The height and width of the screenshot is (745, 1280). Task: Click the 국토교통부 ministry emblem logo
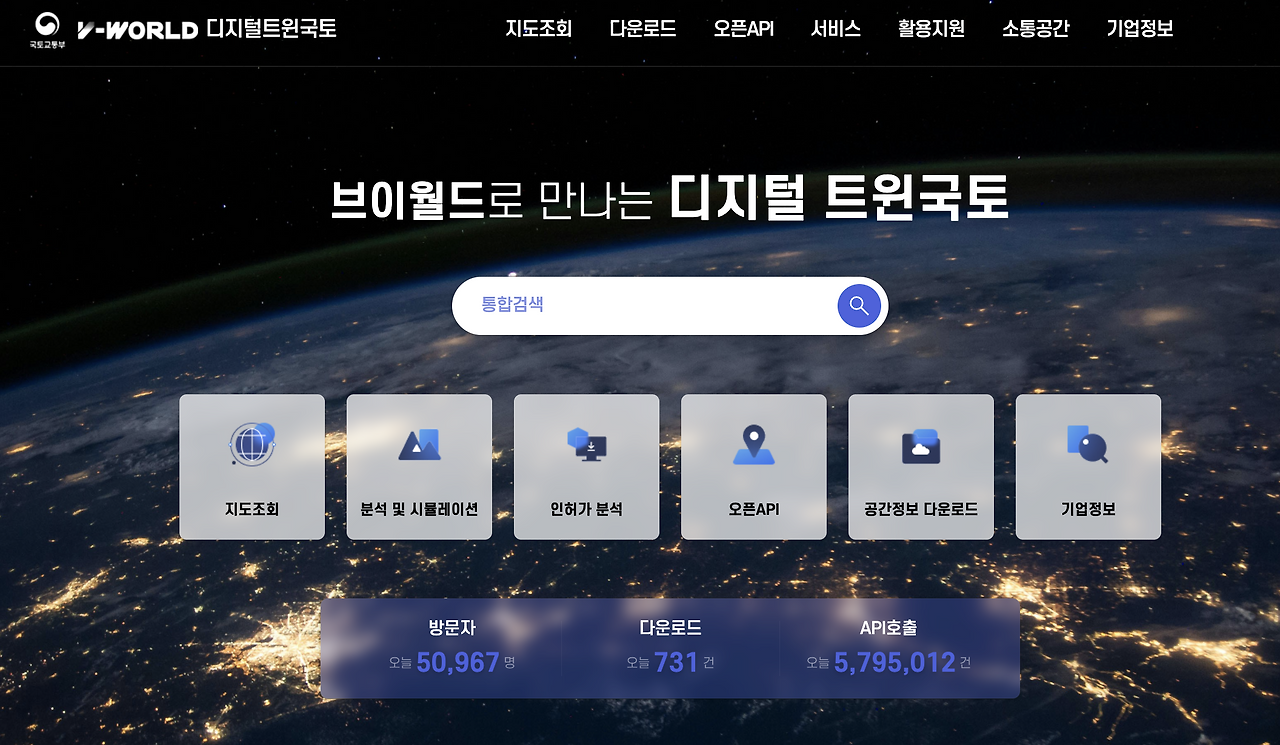47,30
